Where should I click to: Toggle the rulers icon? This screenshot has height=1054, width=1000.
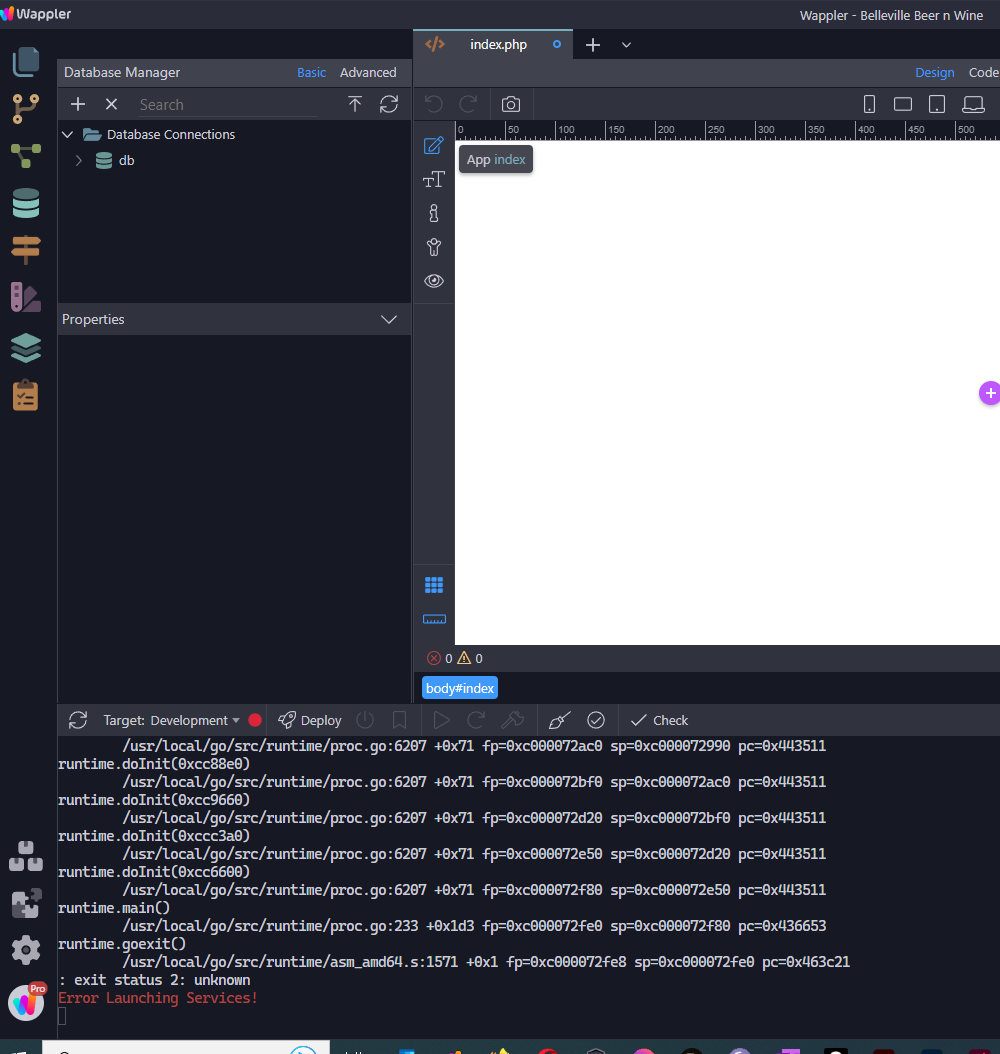point(434,619)
